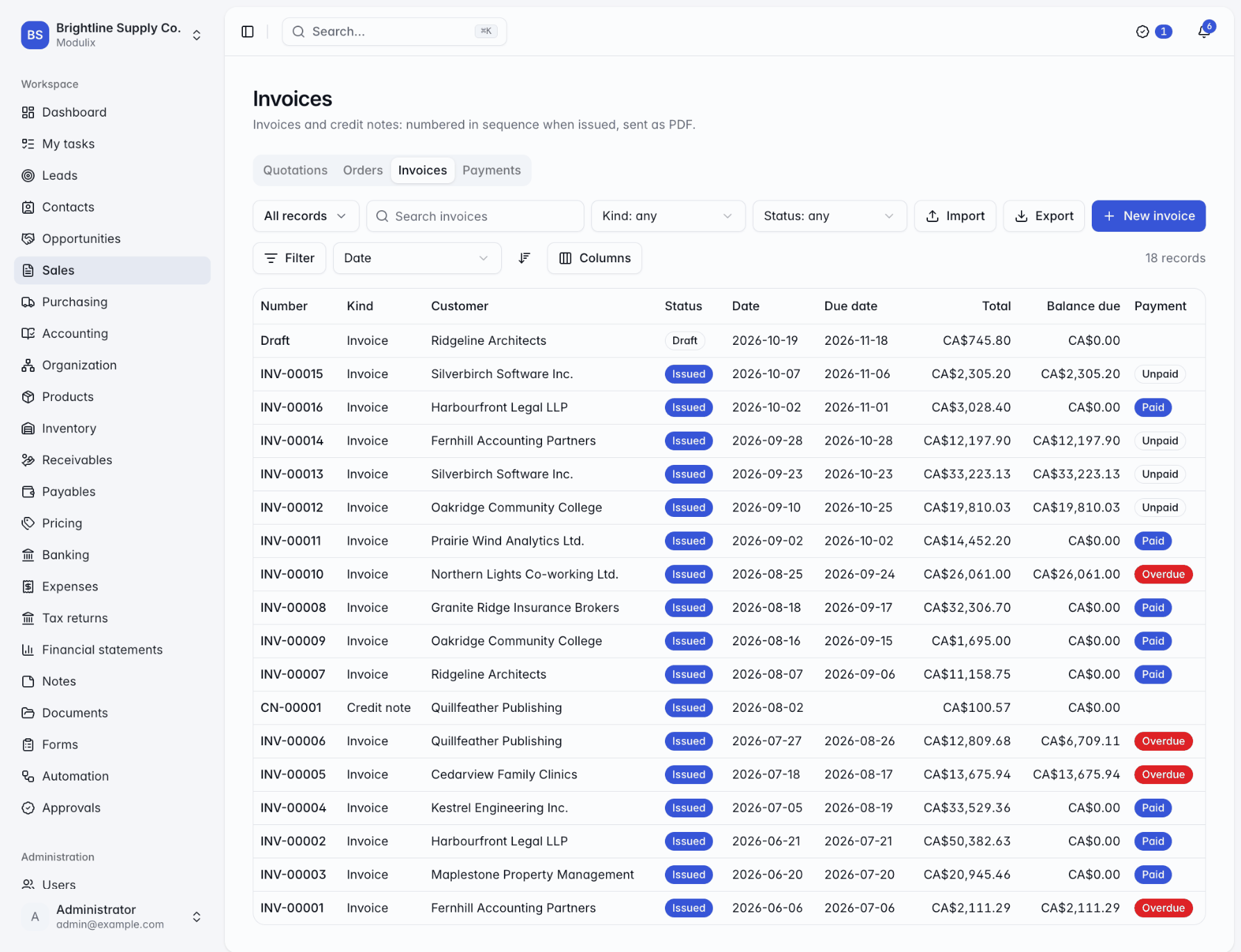Open Contacts in the sidebar

(112, 207)
